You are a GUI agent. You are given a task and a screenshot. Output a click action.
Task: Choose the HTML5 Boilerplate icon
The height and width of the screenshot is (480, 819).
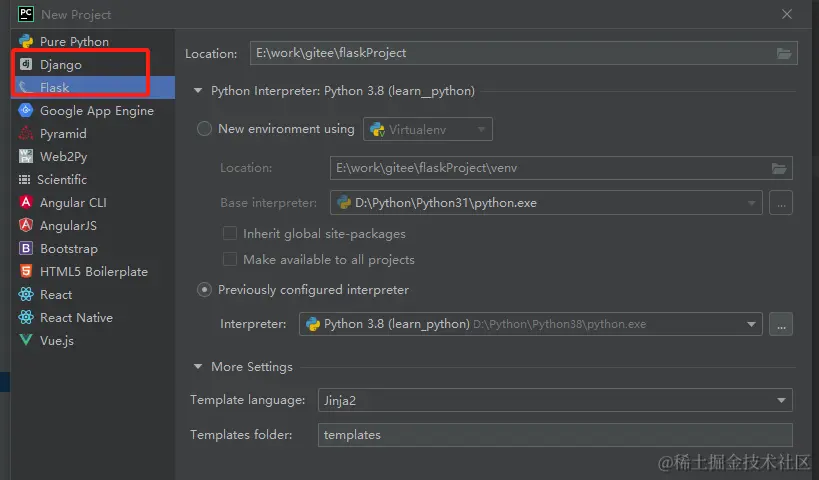(x=26, y=272)
